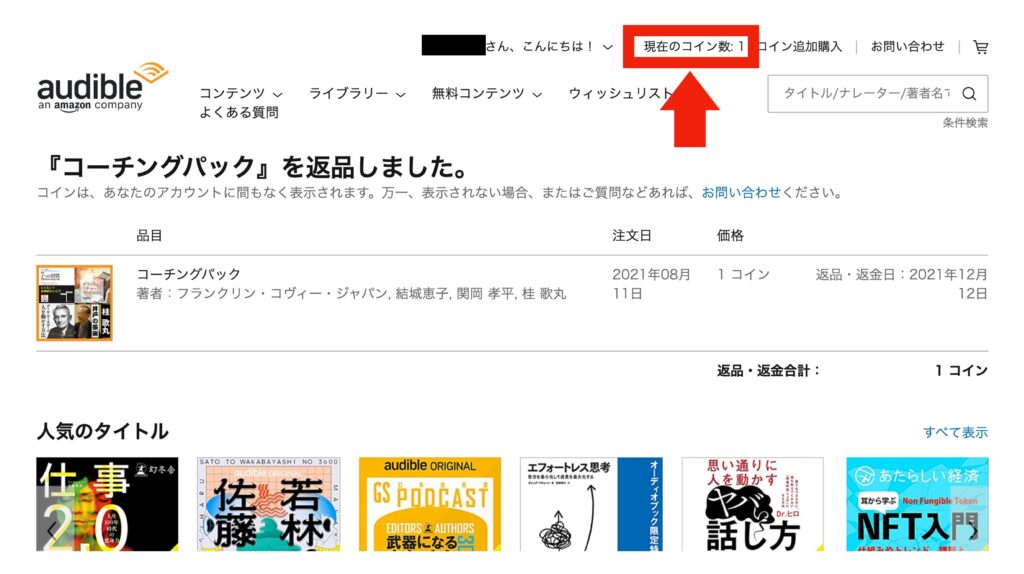Open the shopping cart icon

coord(980,47)
